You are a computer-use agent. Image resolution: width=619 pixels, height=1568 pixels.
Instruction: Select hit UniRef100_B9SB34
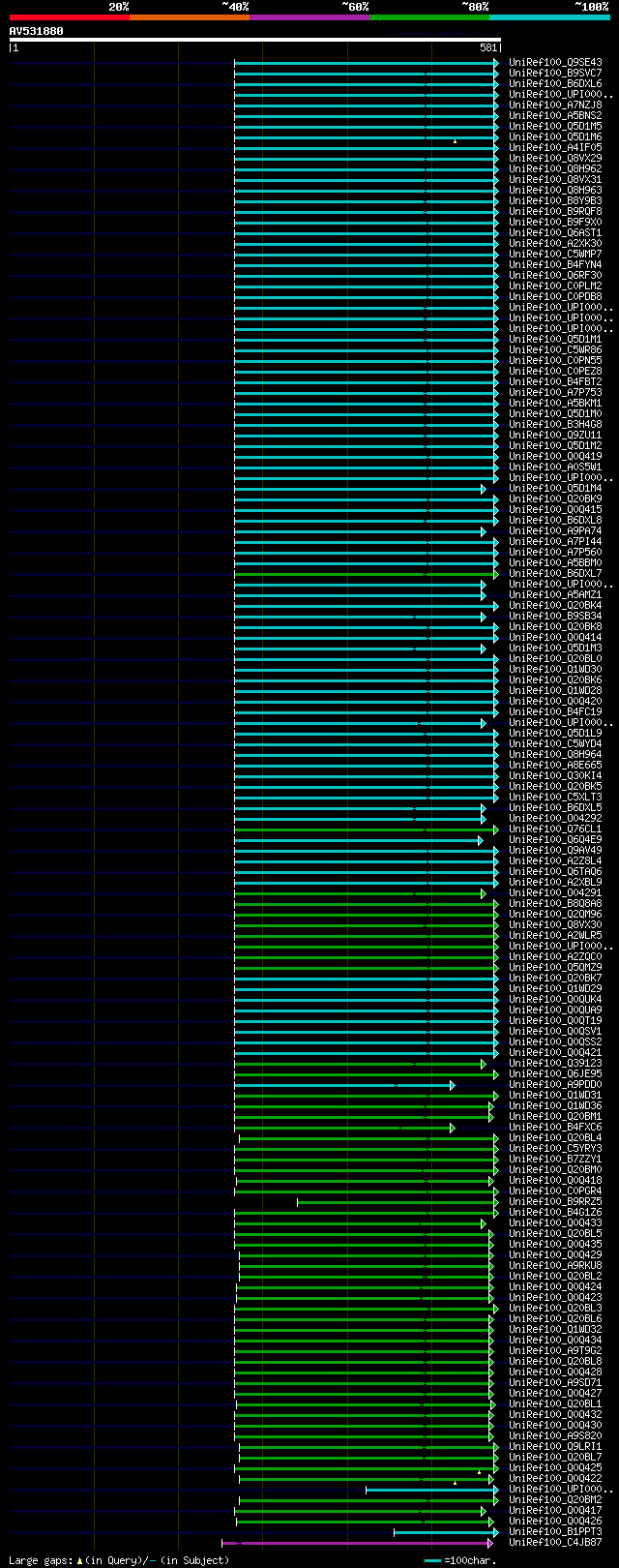(555, 617)
